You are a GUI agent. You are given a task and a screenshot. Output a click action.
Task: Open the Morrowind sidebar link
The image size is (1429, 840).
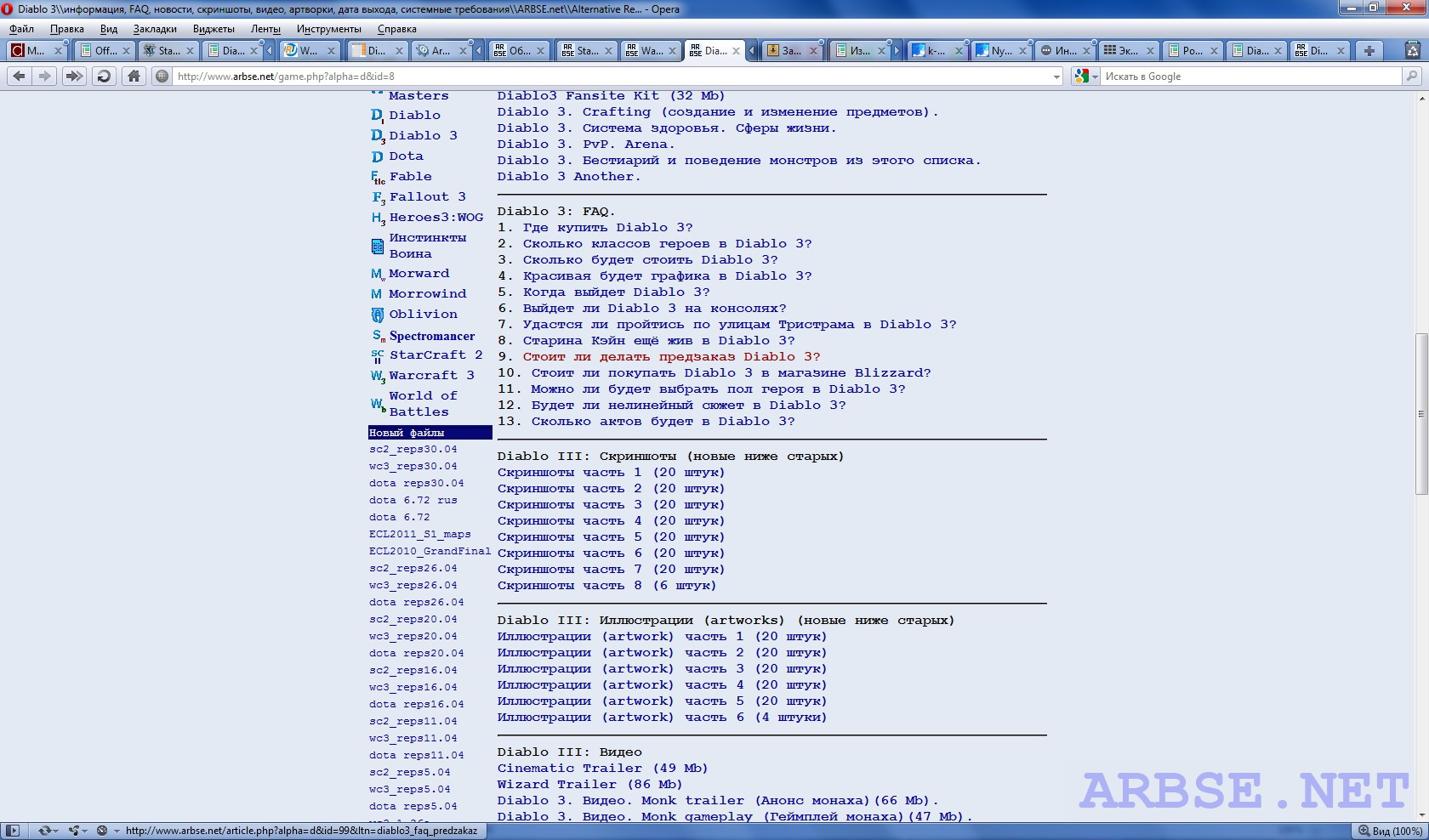pos(428,294)
